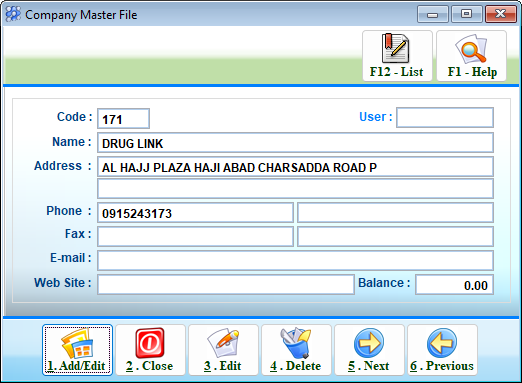Image resolution: width=522 pixels, height=383 pixels.
Task: Click the Address label
Action: 63,166
